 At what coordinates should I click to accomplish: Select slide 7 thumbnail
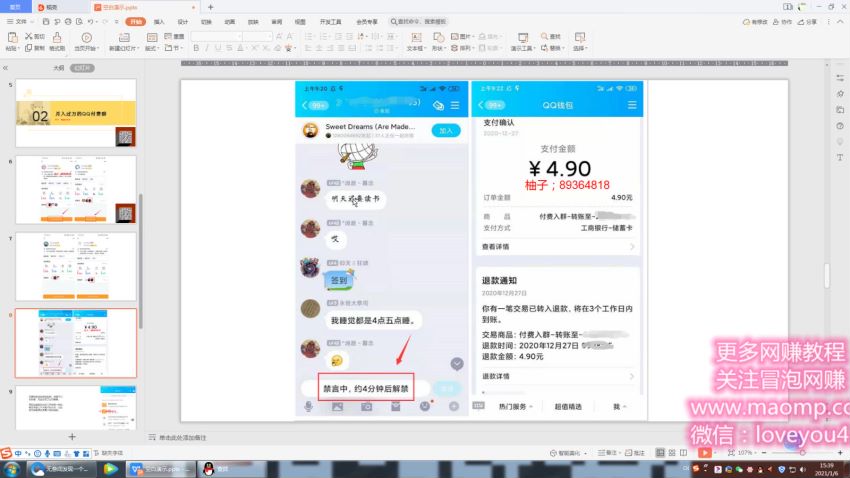coord(76,267)
